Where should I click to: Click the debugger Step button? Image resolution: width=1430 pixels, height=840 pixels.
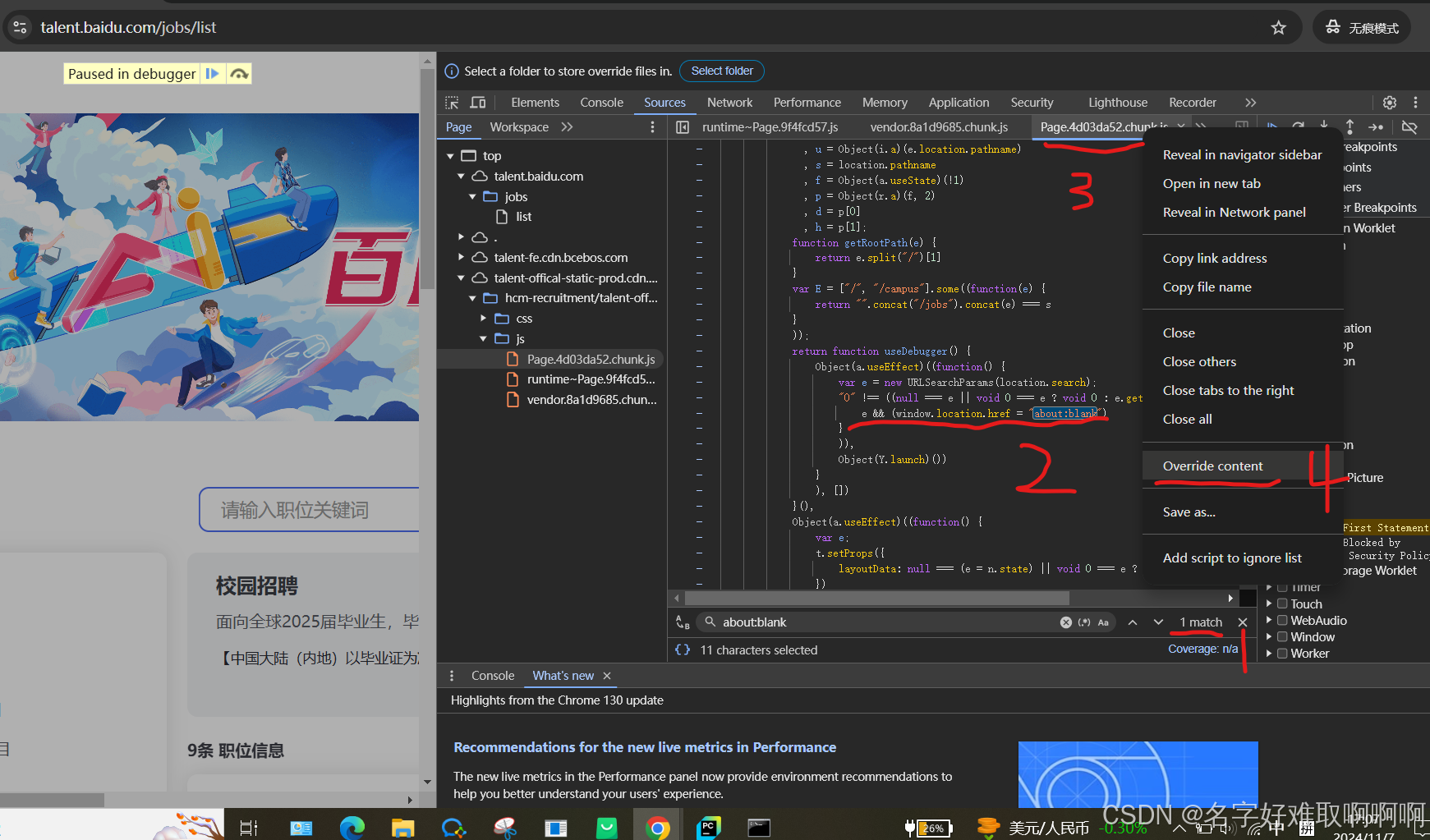point(1376,127)
